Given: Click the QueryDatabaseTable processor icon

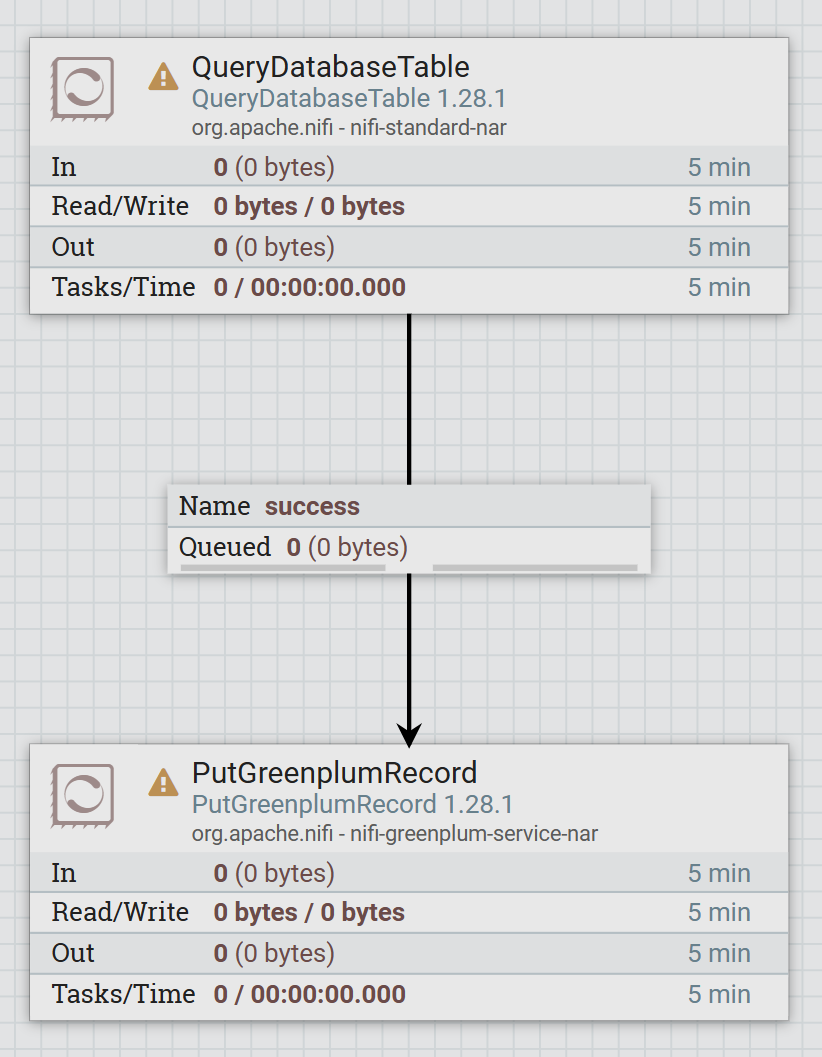Looking at the screenshot, I should [82, 89].
